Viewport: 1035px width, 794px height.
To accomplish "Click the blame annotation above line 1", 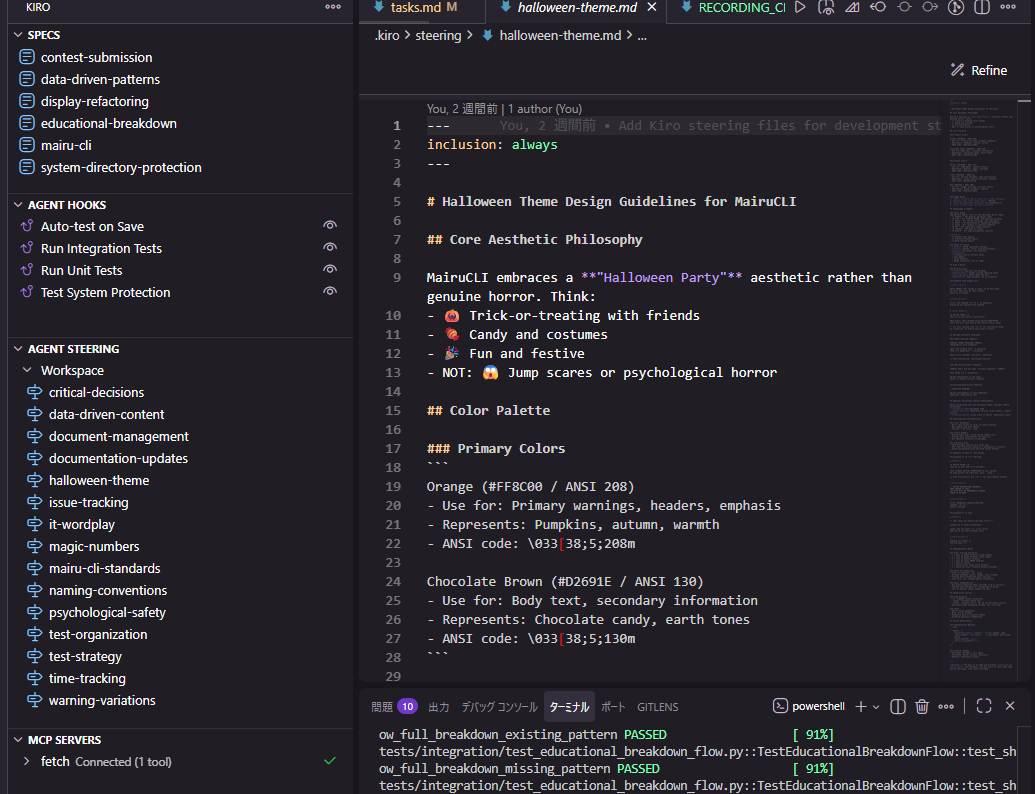I will 504,109.
